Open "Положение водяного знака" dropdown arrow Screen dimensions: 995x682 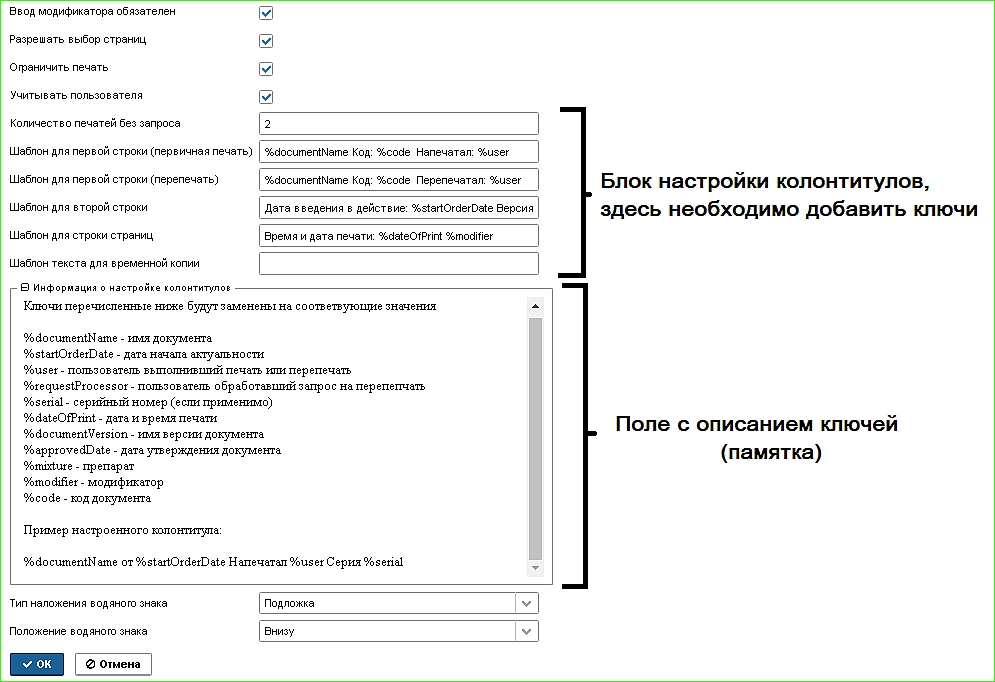coord(526,631)
